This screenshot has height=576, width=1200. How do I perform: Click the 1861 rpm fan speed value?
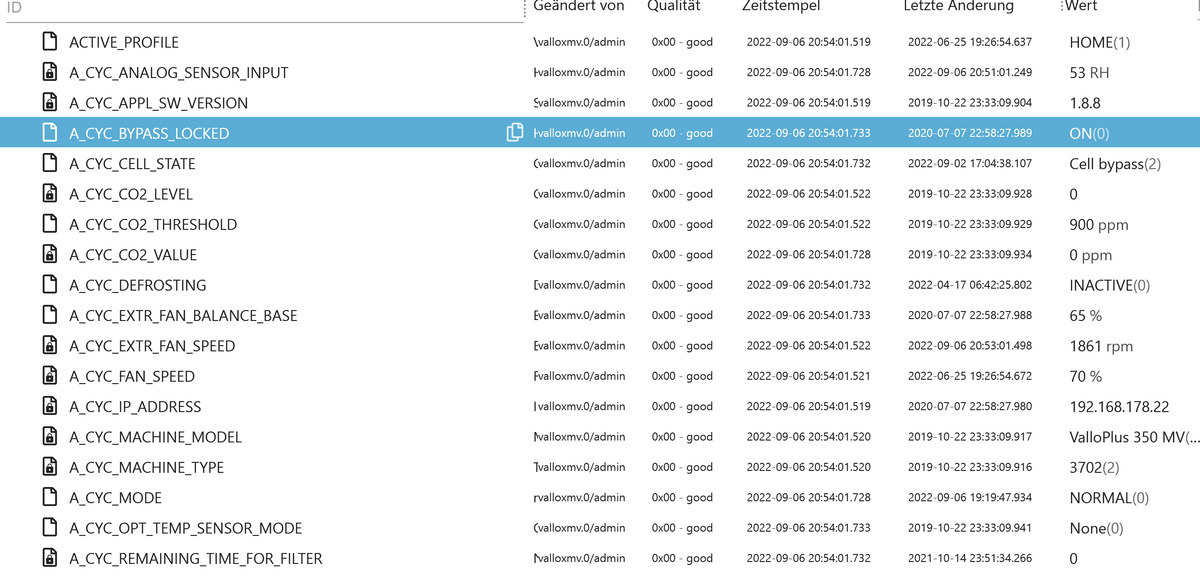tap(1101, 346)
